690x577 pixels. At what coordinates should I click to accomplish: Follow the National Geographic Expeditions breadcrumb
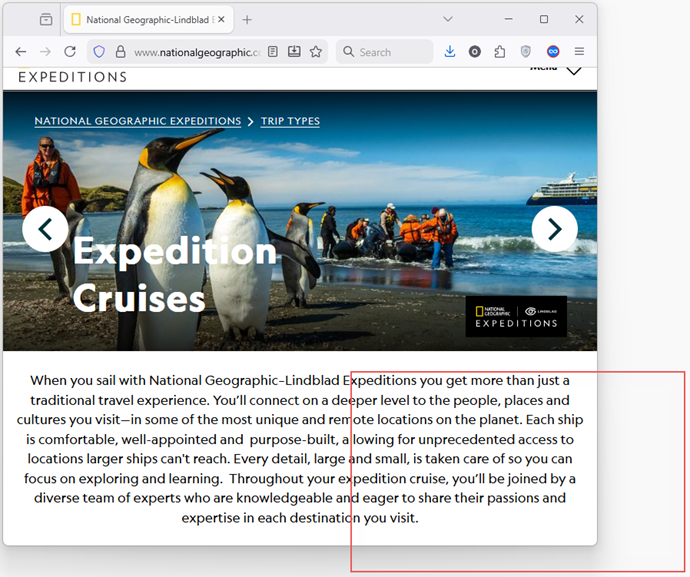tap(137, 122)
